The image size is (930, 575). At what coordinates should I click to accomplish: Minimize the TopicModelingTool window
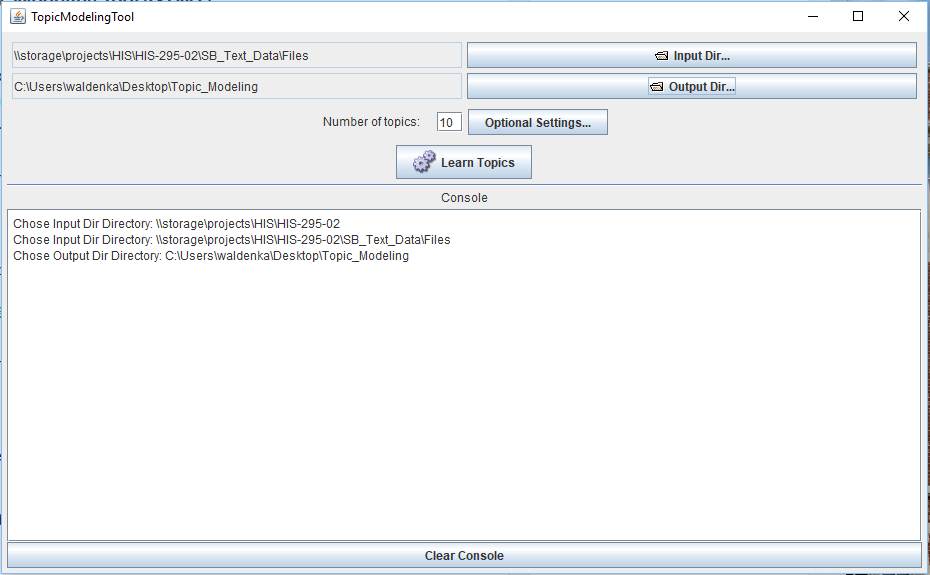pyautogui.click(x=813, y=17)
